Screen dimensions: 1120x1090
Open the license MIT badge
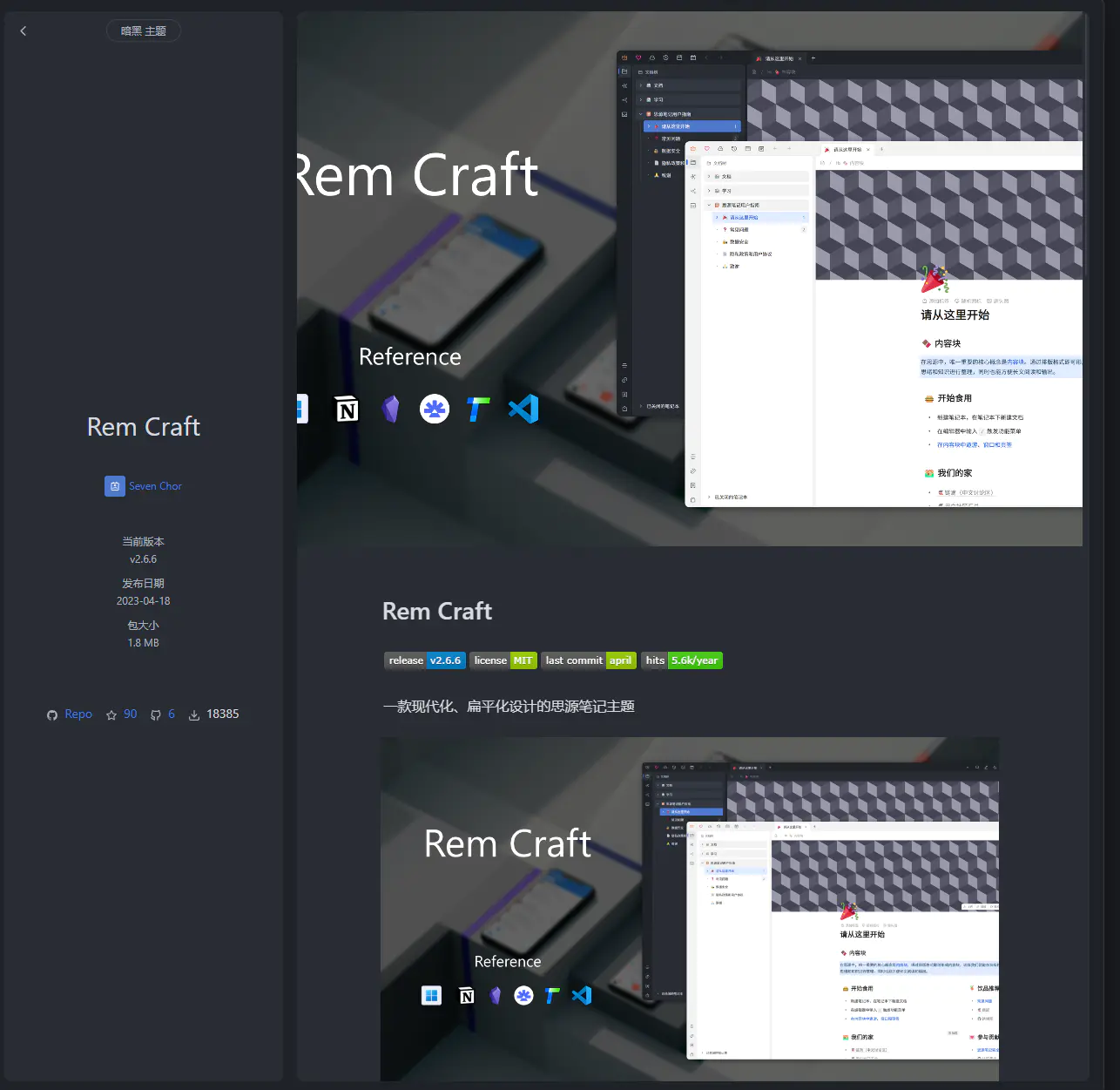coord(503,660)
